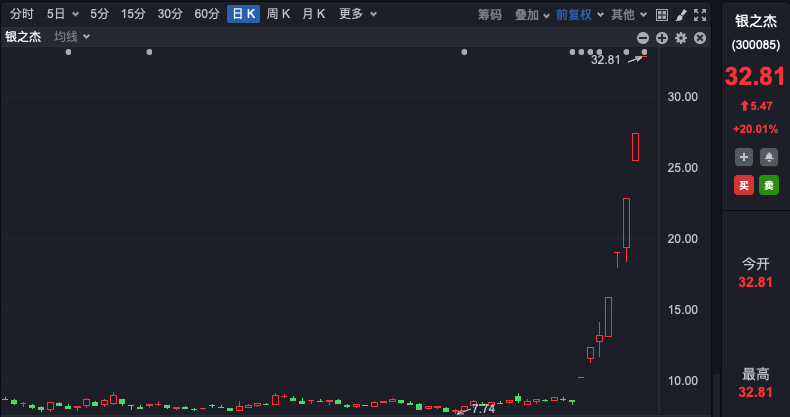Close indicator with the X icon
Viewport: 790px width, 417px height.
pos(700,38)
